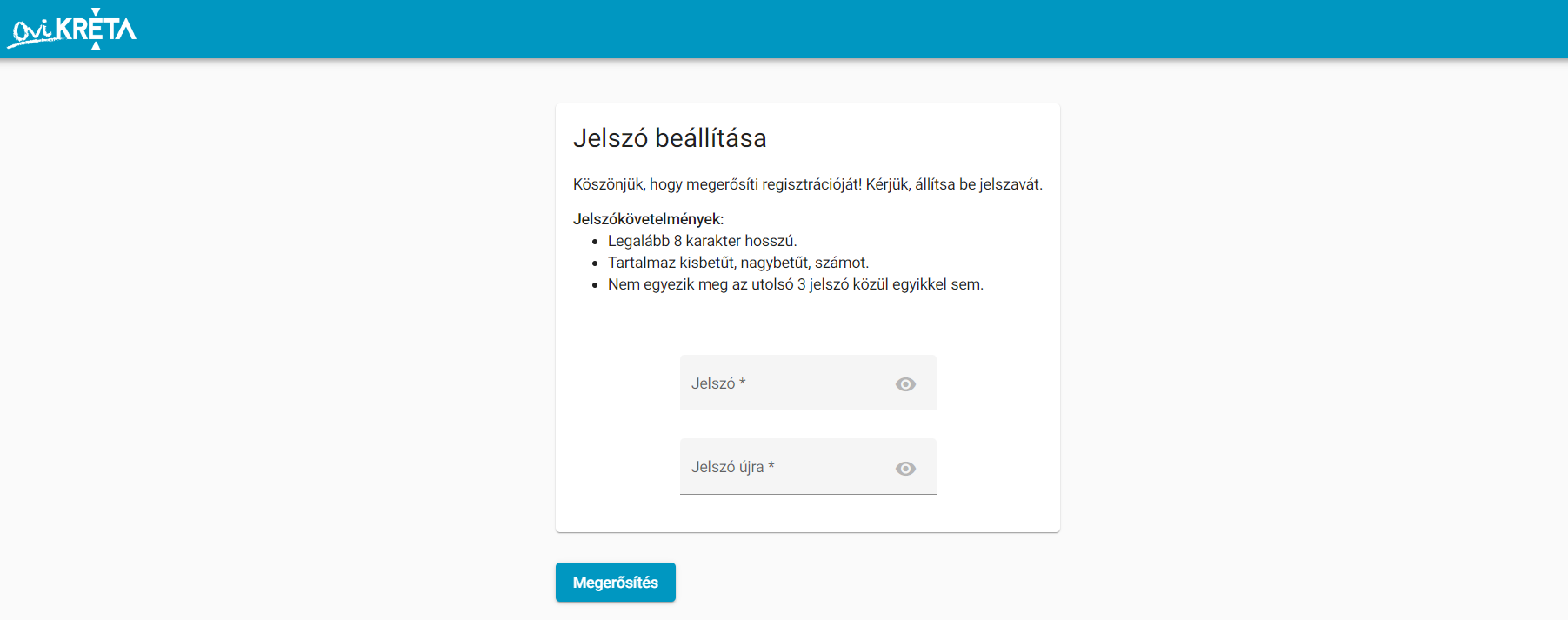Click the KRÉTA lettering in the logo
The image size is (1568, 620).
tap(96, 29)
